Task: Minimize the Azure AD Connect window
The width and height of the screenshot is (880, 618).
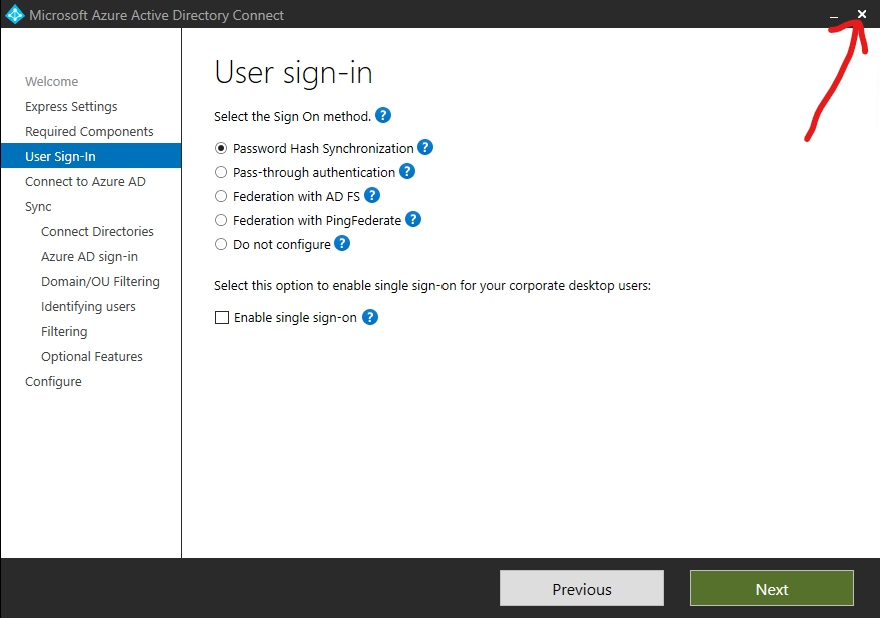Action: tap(834, 15)
